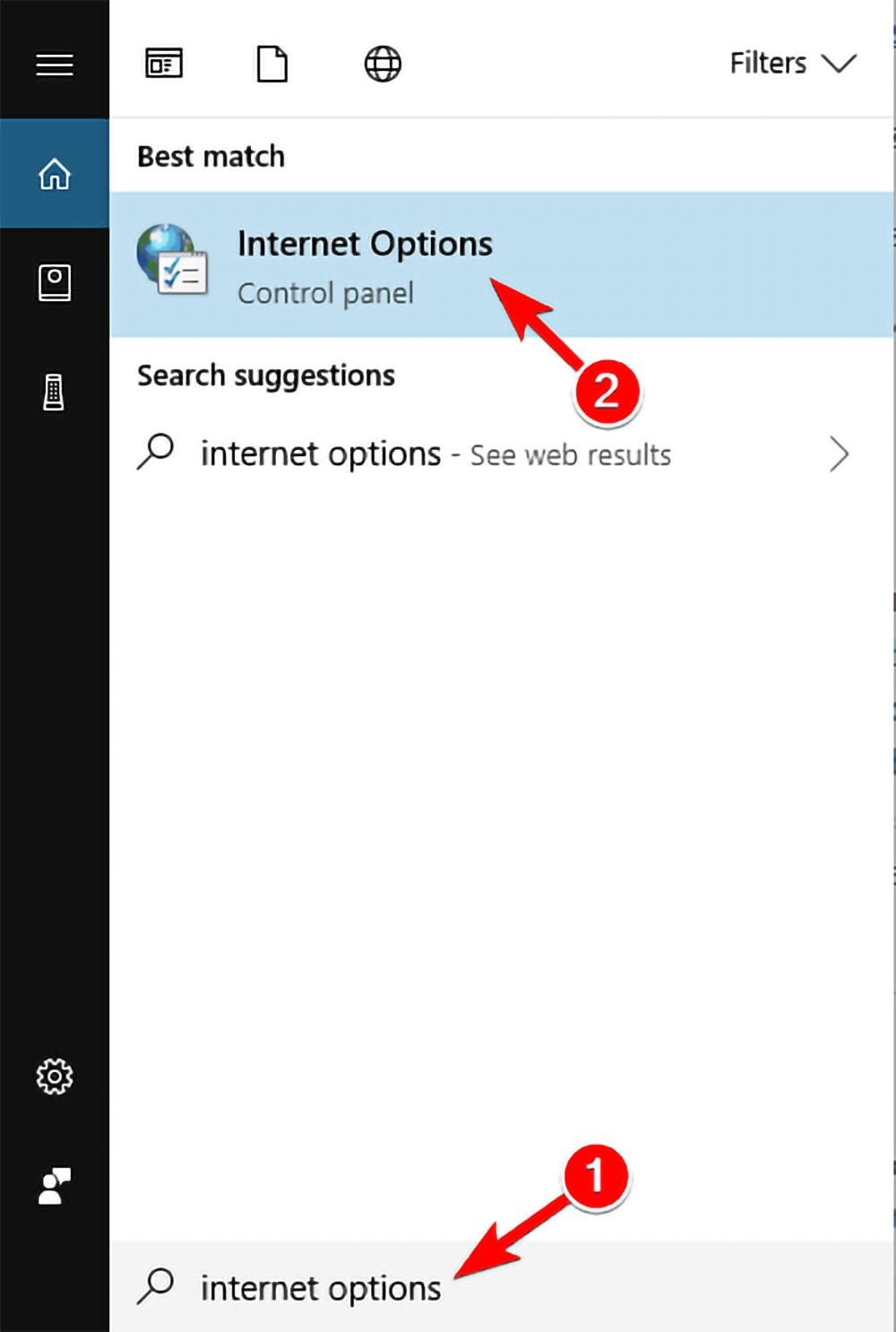Open the hamburger menu
Screen dimensions: 896x1332
click(54, 64)
